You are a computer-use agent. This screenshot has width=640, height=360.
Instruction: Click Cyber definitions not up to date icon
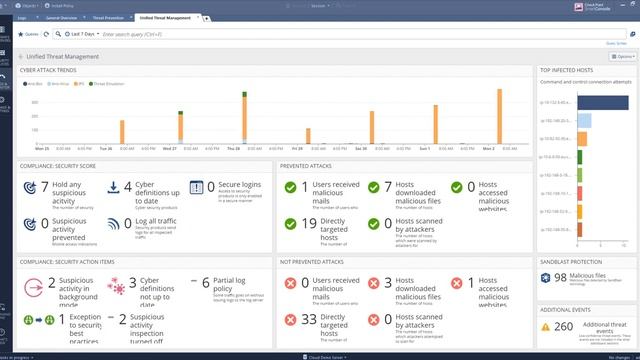click(116, 286)
